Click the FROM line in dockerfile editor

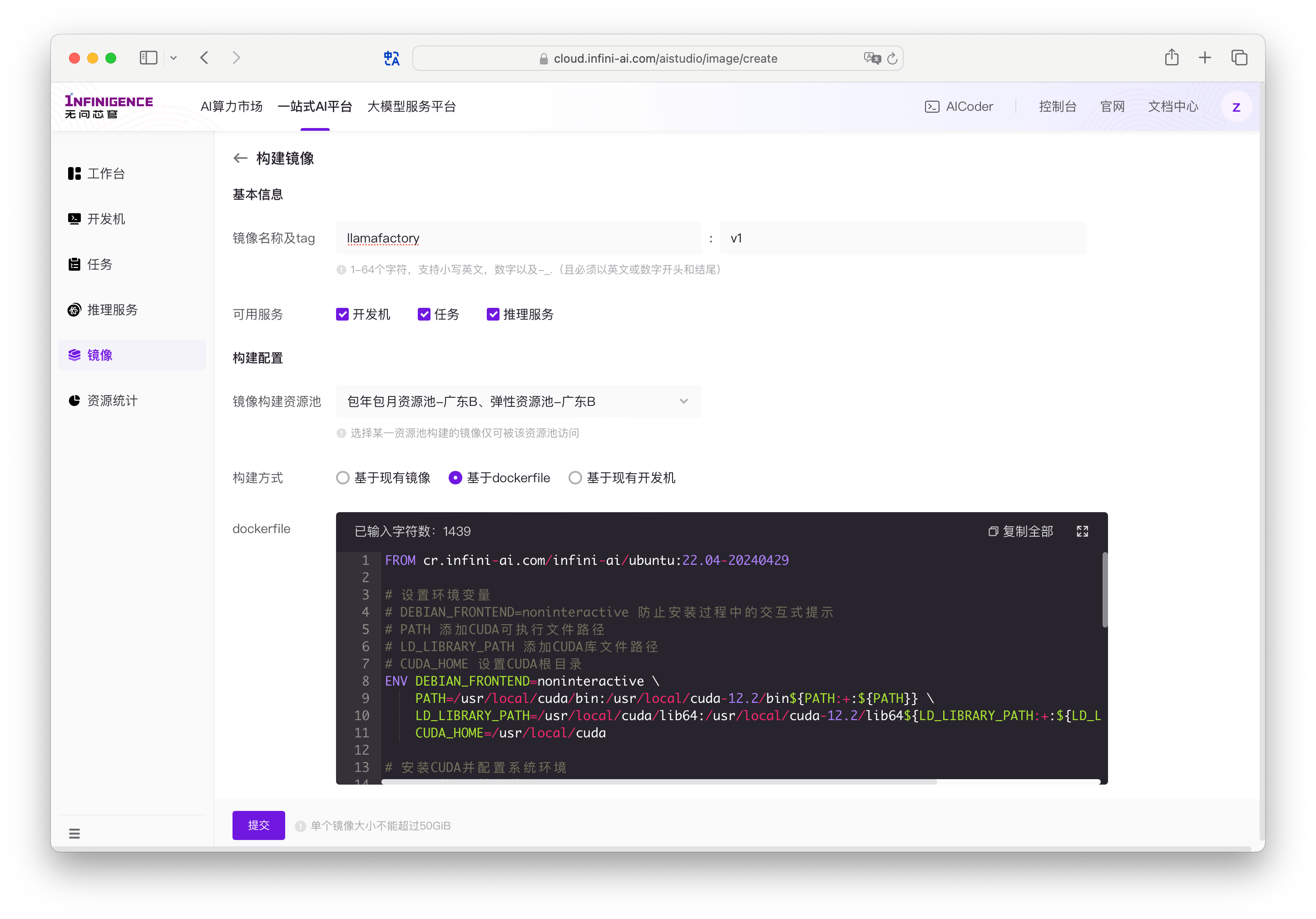[x=586, y=560]
